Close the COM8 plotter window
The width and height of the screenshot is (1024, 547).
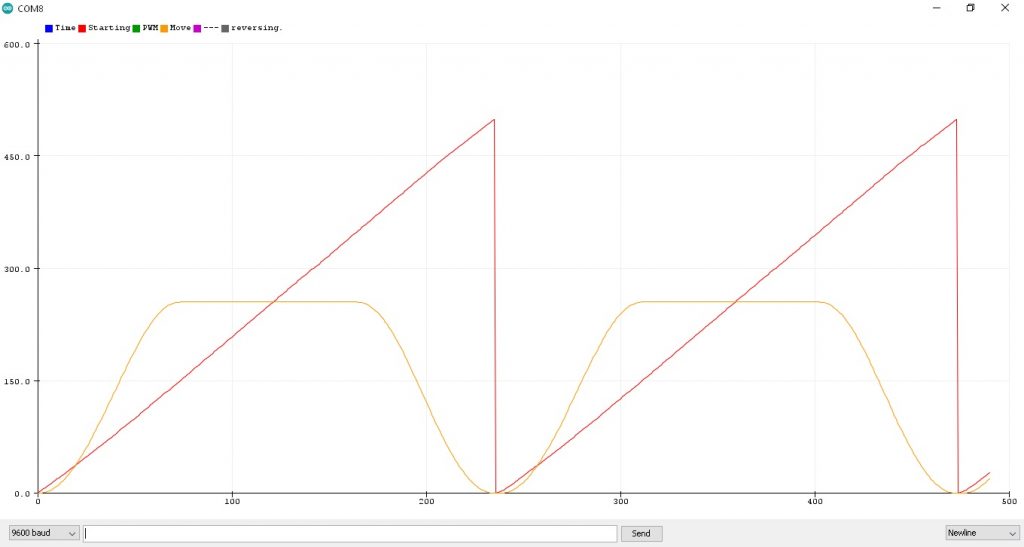click(1005, 8)
